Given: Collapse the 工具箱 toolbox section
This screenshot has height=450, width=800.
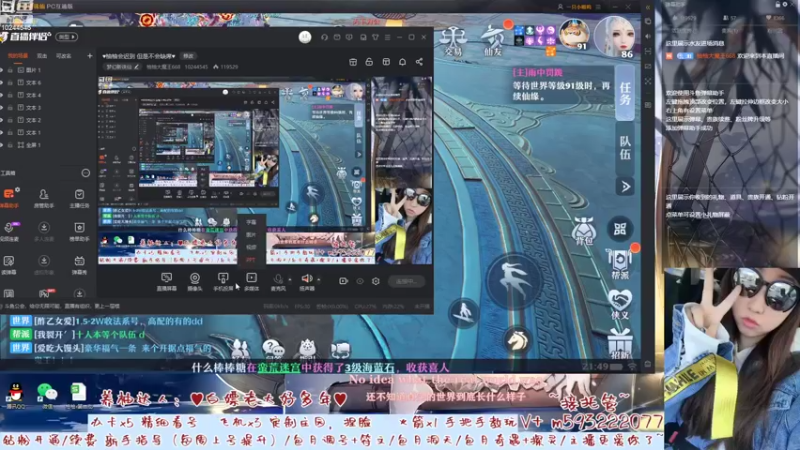Looking at the screenshot, I should pos(86,173).
